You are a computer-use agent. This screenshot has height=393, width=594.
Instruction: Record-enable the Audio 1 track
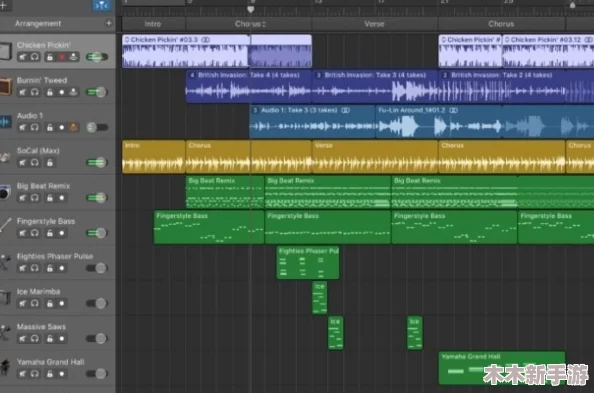coord(62,127)
